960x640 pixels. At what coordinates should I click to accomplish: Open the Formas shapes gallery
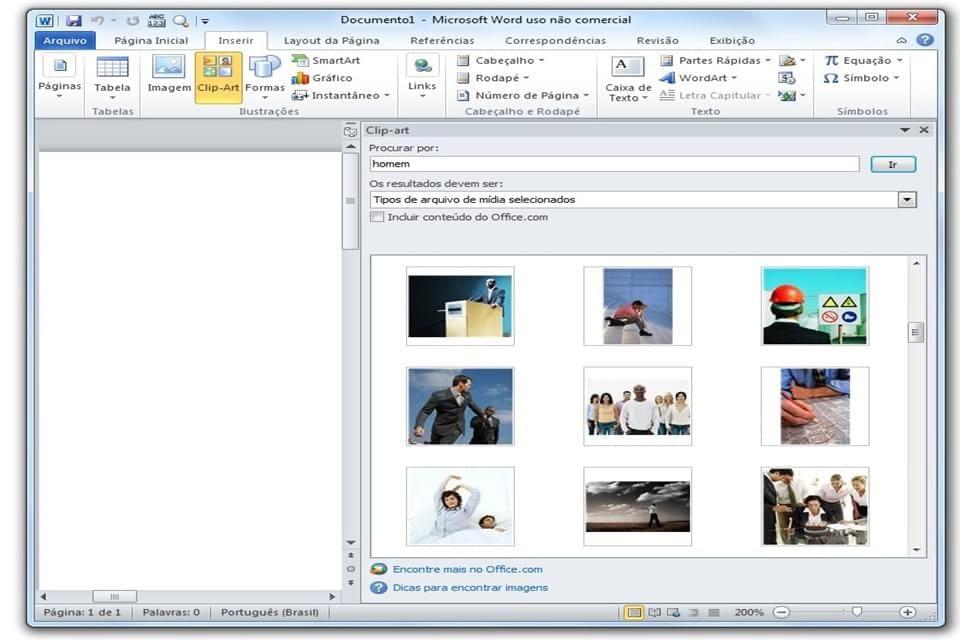[264, 77]
